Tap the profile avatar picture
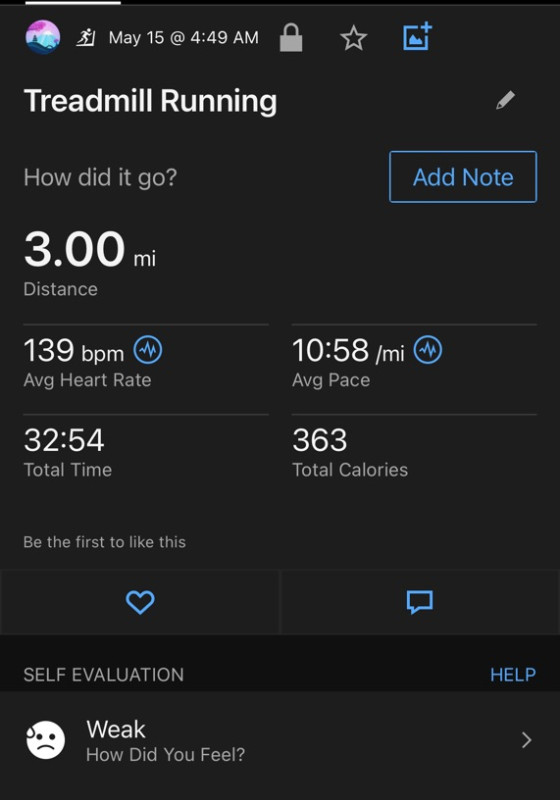Image resolution: width=560 pixels, height=800 pixels. coord(43,37)
